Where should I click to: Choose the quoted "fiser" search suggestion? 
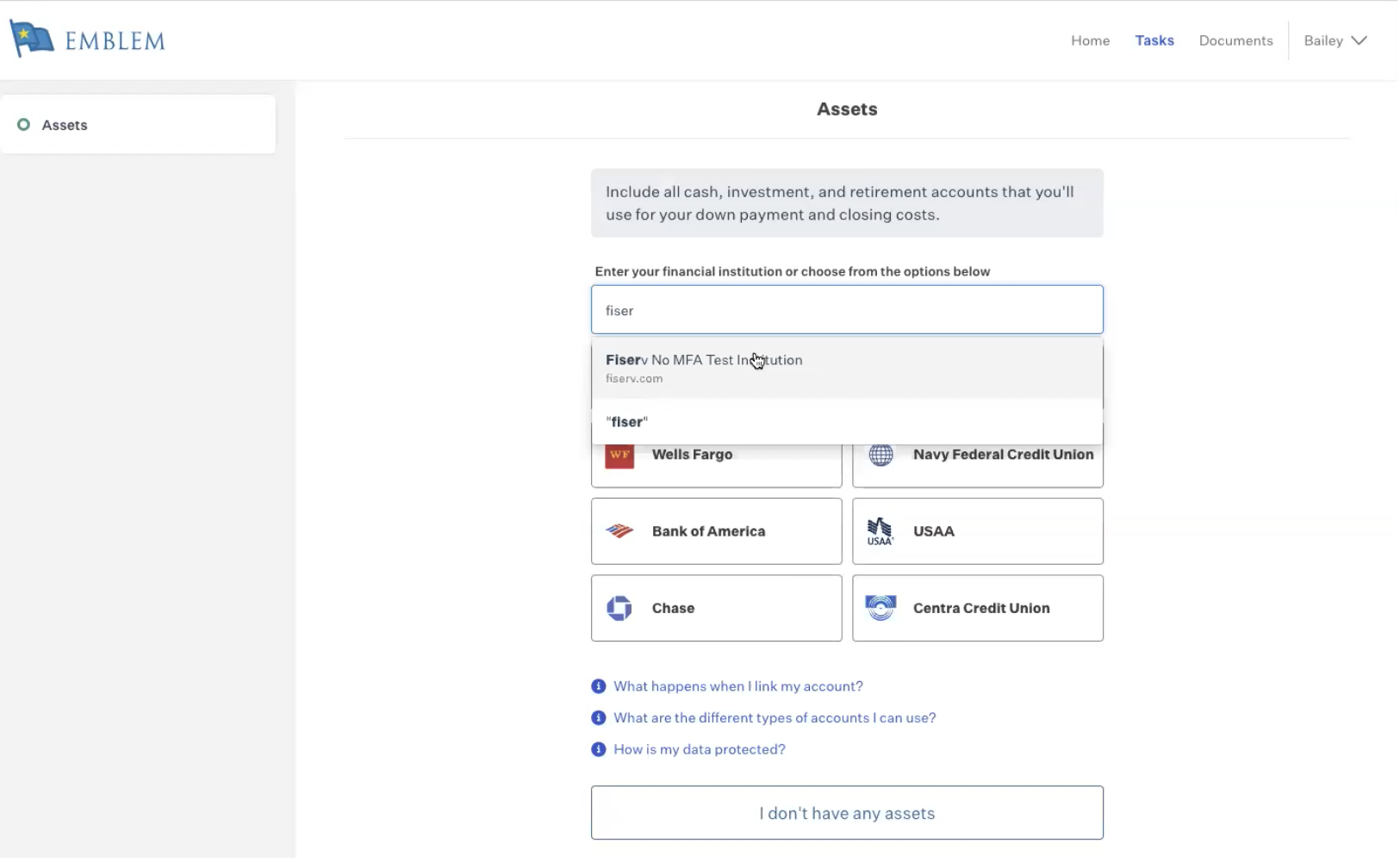[x=847, y=422]
